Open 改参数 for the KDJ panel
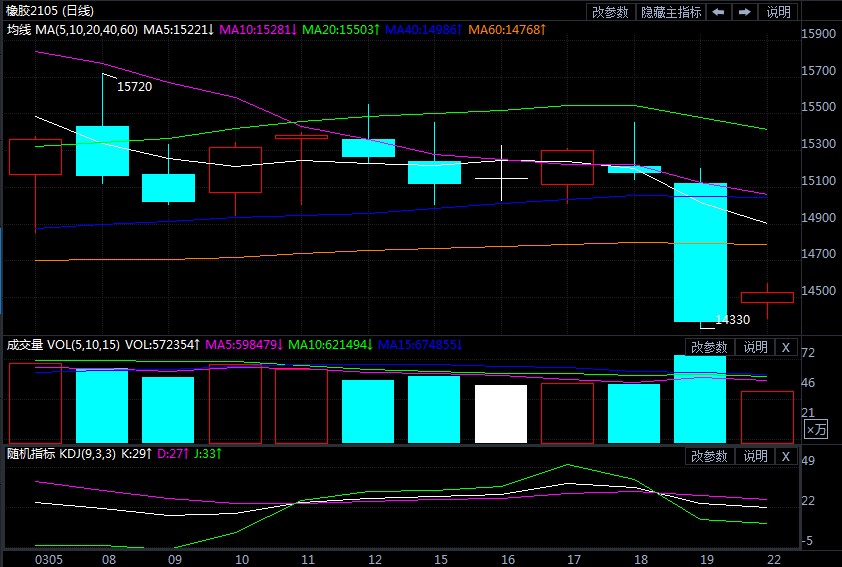 [x=709, y=456]
